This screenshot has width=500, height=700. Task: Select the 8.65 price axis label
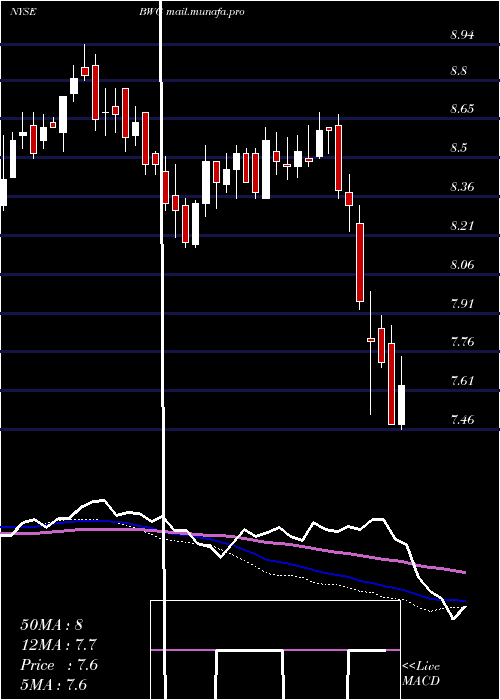click(x=462, y=108)
